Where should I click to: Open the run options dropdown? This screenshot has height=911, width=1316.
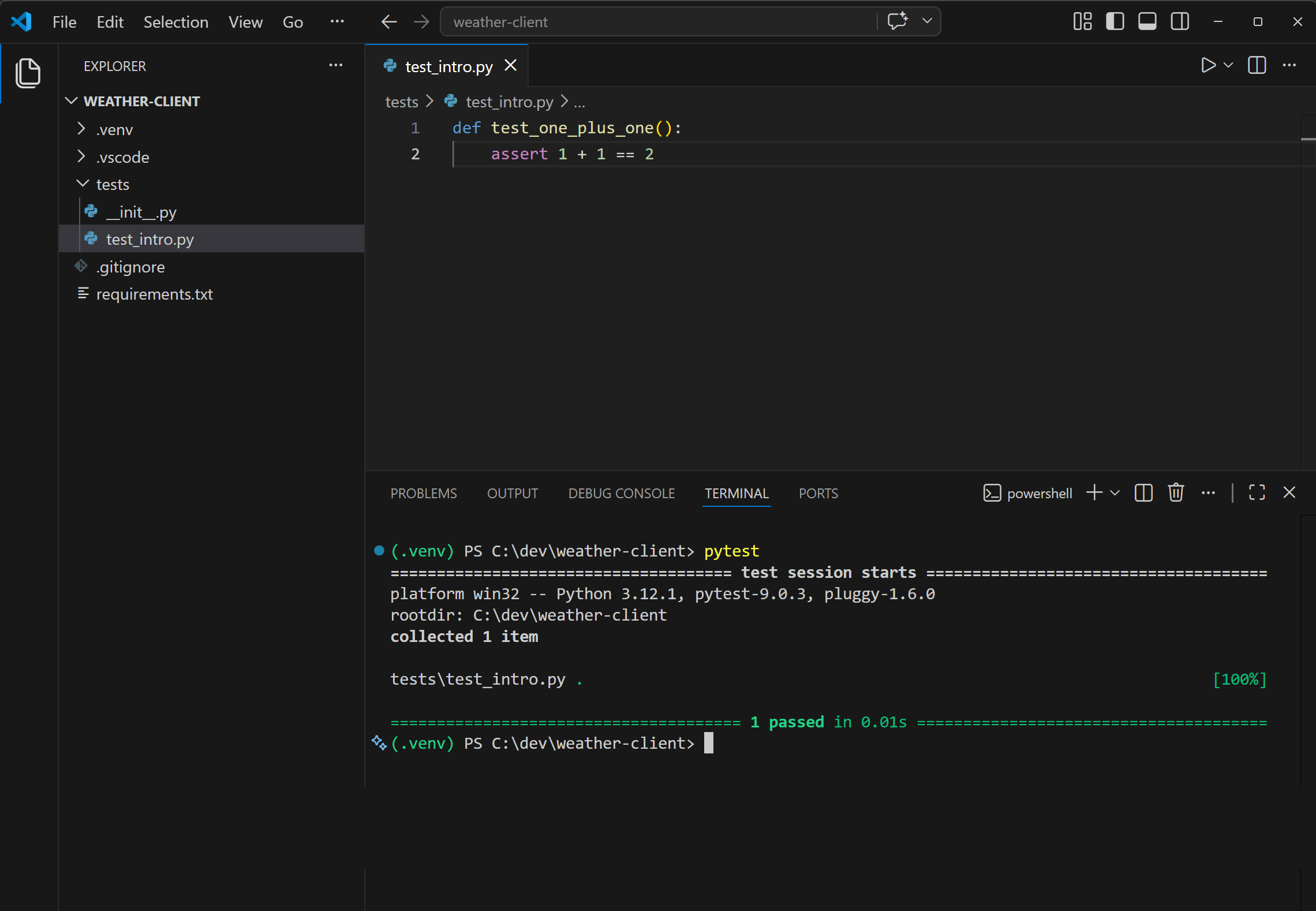[1228, 65]
